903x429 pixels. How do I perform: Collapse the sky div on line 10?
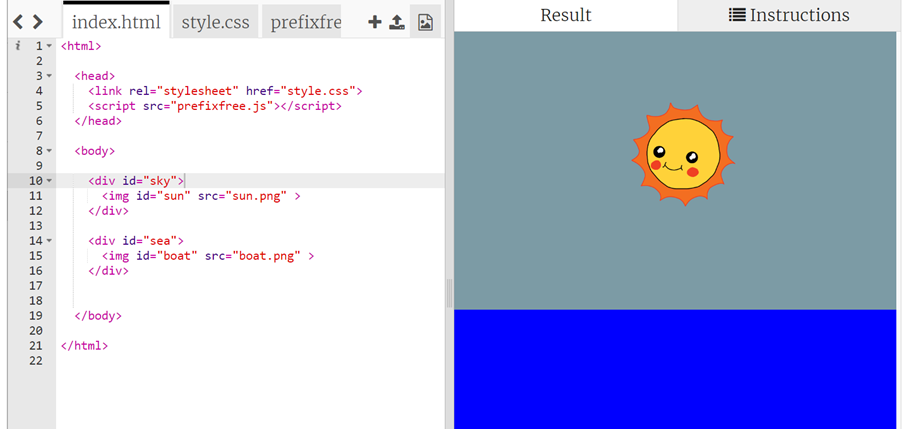49,181
